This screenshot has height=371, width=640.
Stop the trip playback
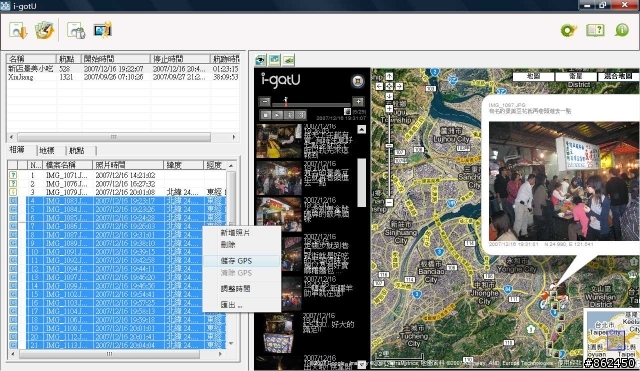266,115
